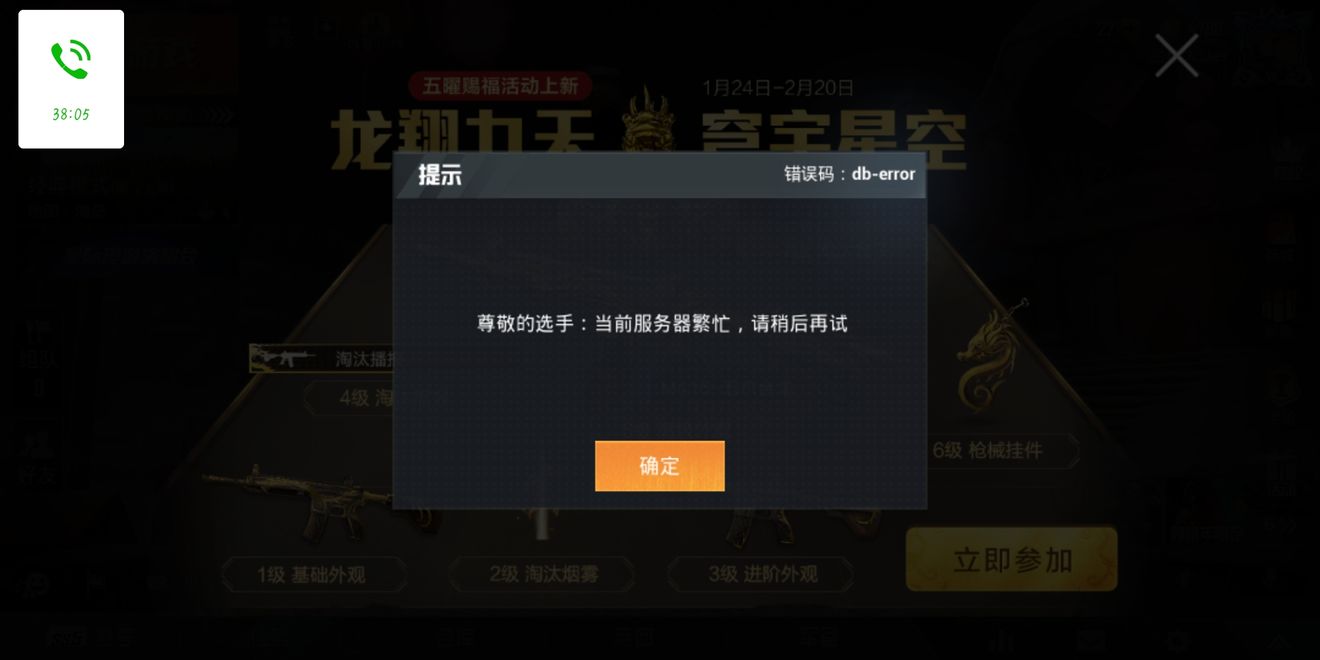Confirm the error with 确定 button

[x=660, y=466]
